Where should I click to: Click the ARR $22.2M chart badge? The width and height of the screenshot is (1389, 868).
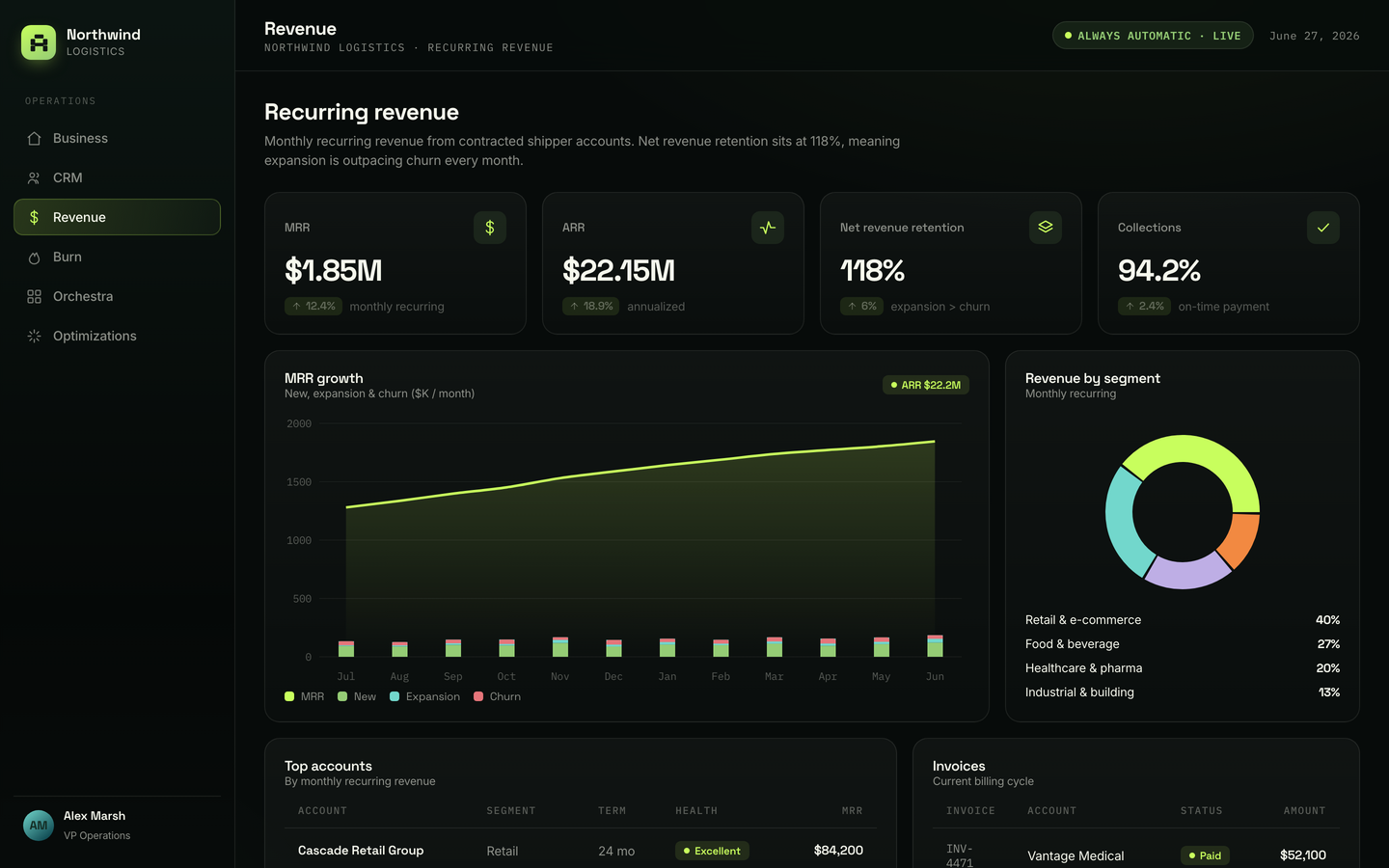click(x=926, y=385)
